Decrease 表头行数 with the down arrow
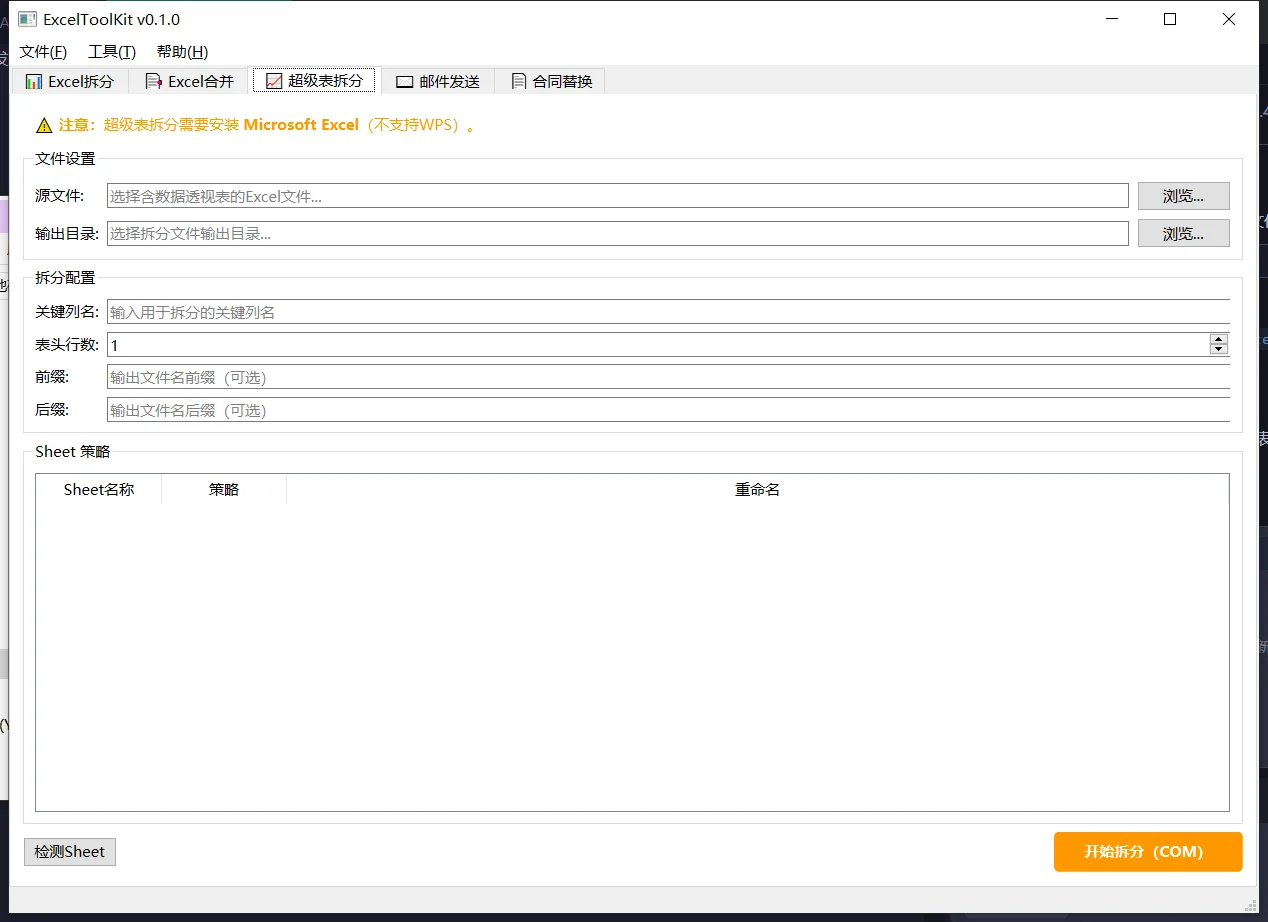The height and width of the screenshot is (922, 1268). (1219, 350)
